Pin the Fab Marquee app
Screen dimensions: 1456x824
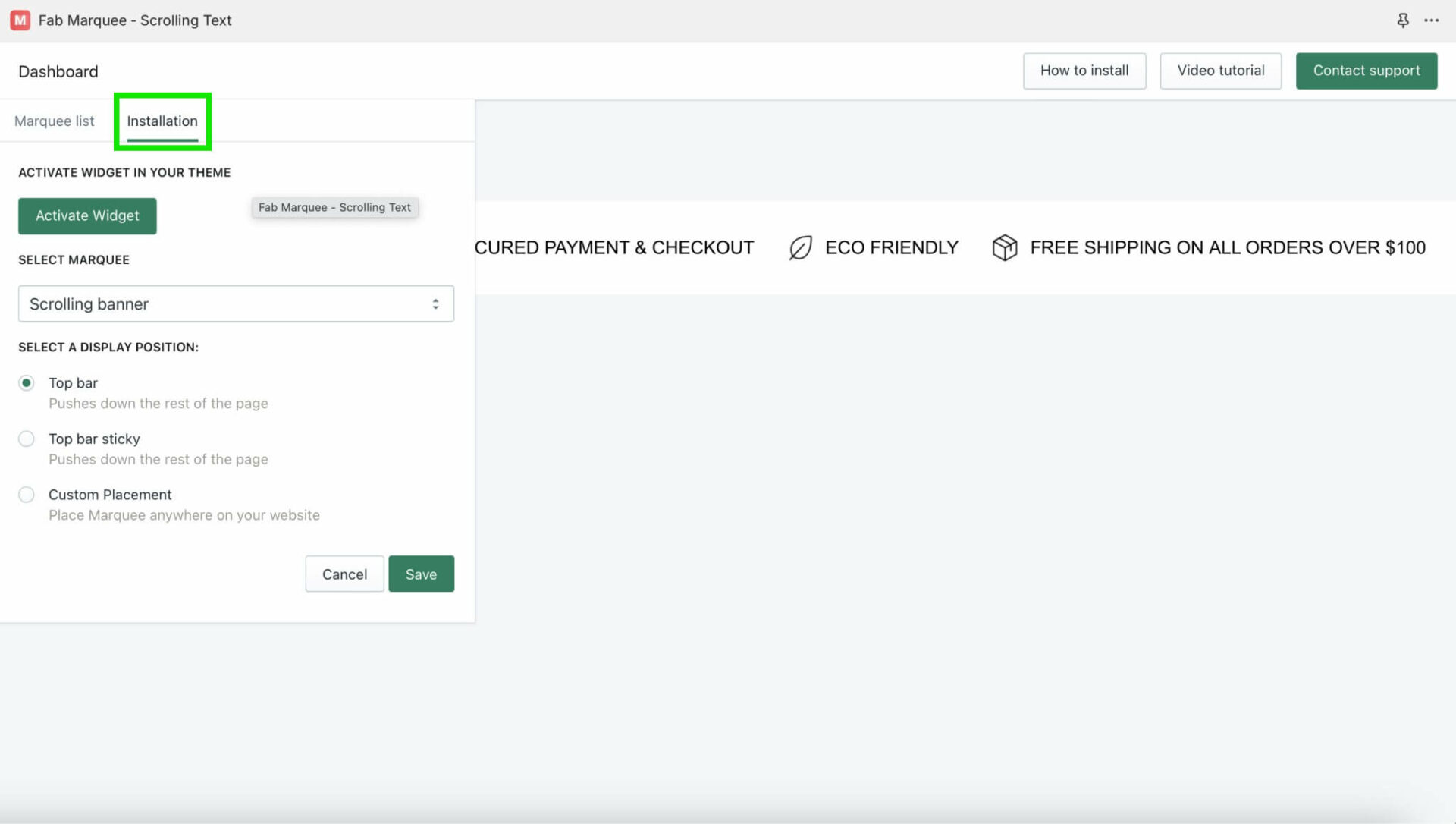click(1404, 20)
